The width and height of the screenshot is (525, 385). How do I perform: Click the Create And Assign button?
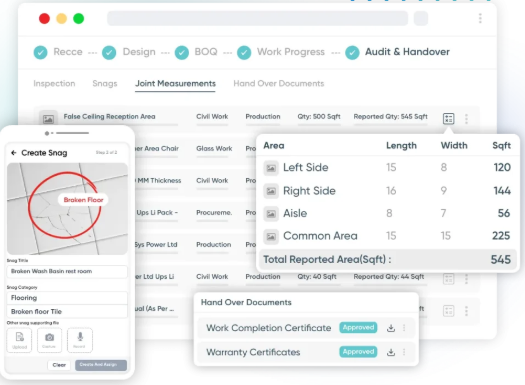coord(101,365)
